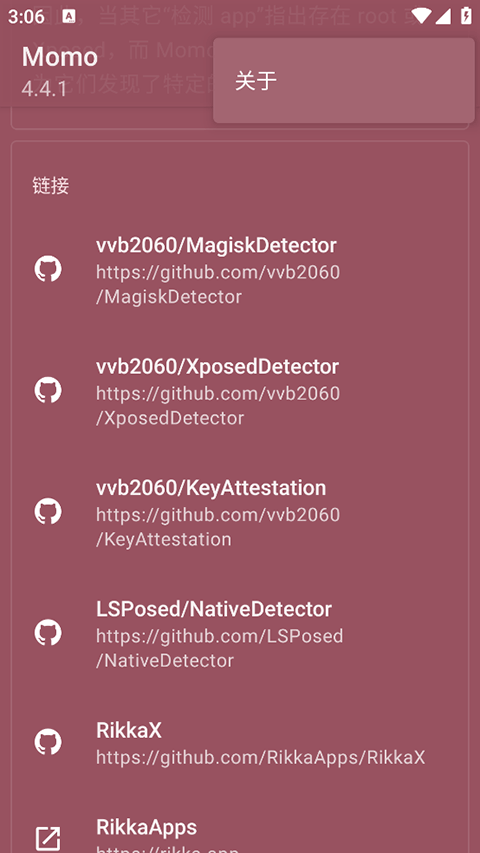
Task: Tap the battery charging status icon
Action: click(x=466, y=16)
